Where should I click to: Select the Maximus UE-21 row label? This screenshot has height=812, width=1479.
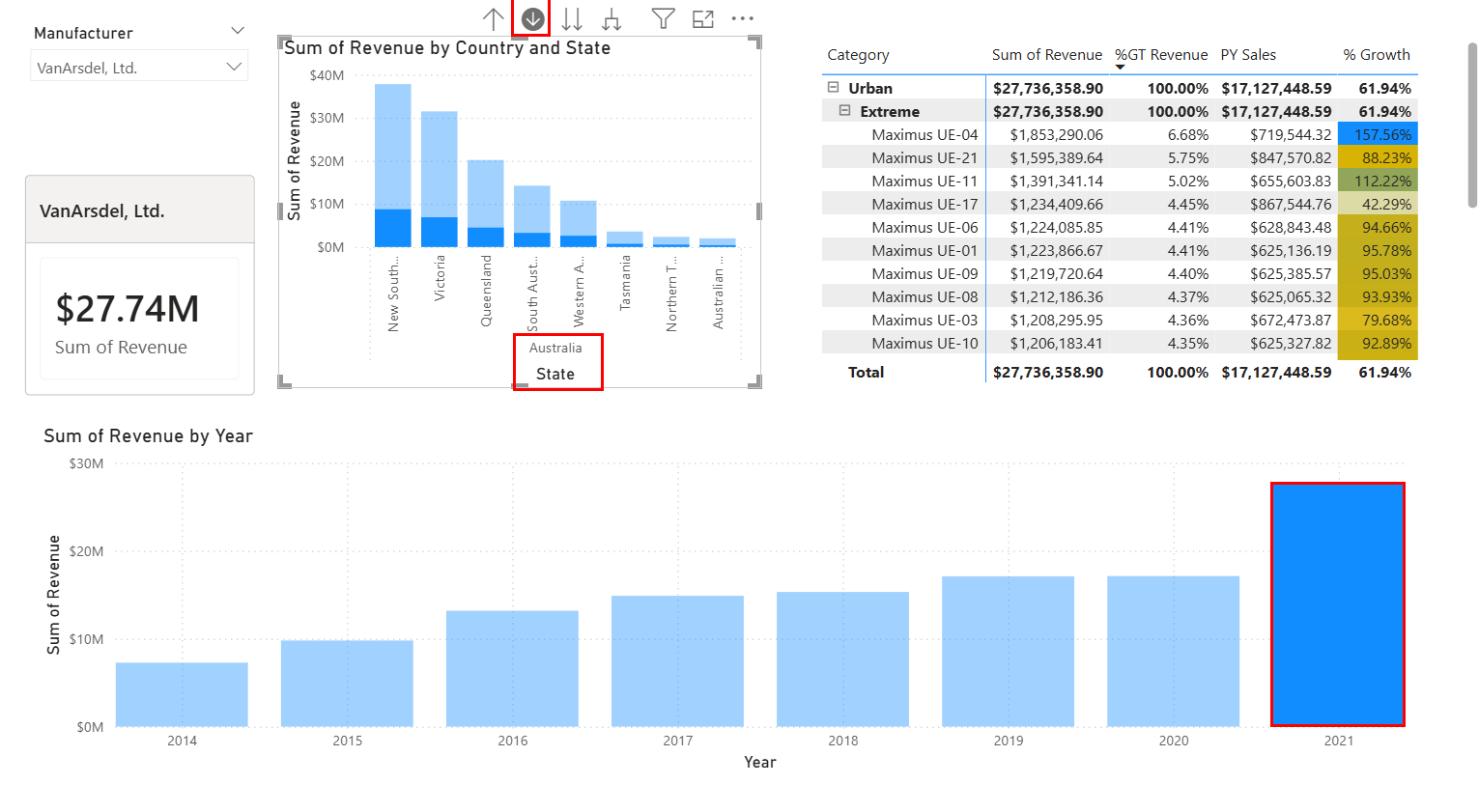924,157
